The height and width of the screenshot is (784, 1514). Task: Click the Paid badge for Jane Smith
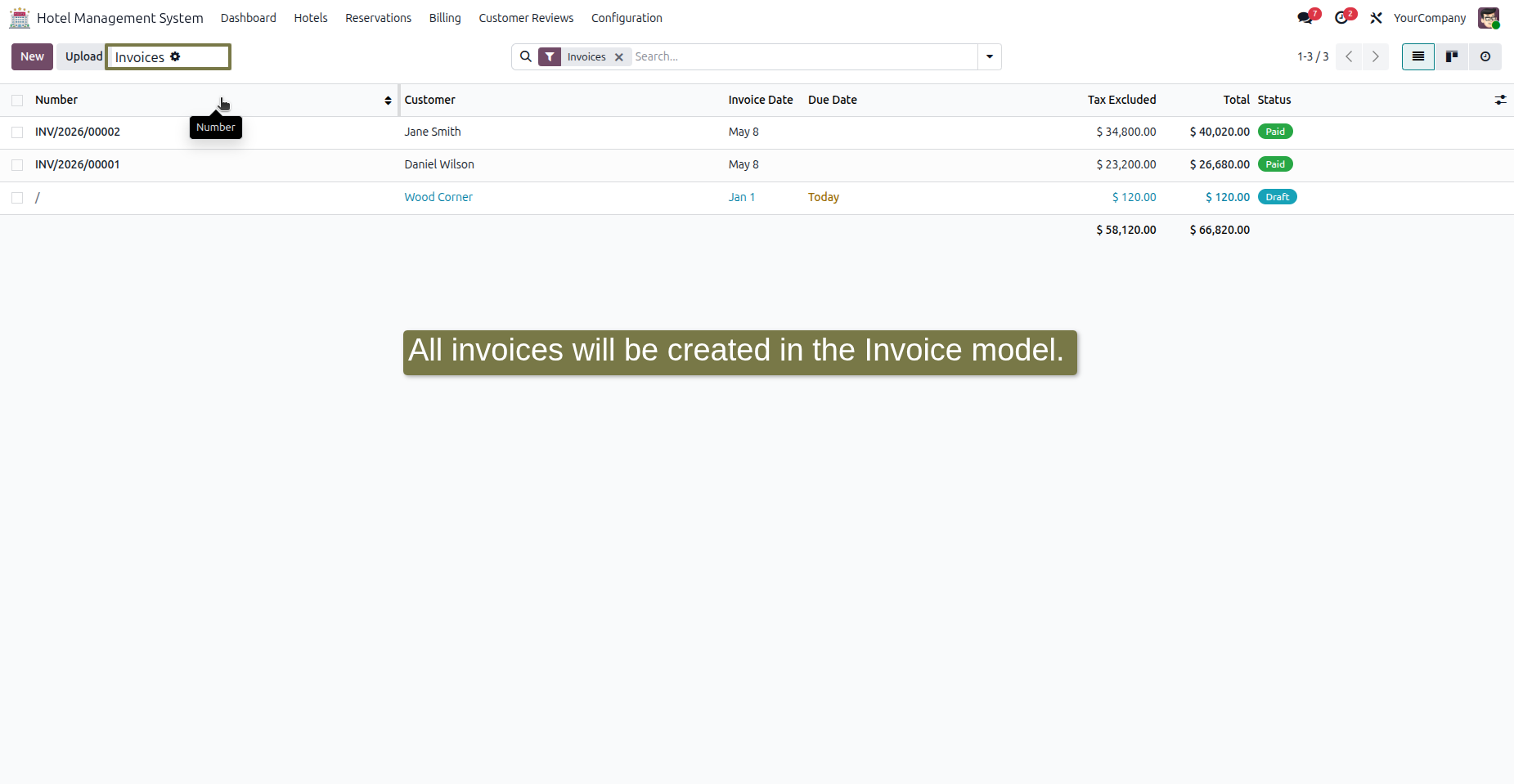(x=1275, y=132)
